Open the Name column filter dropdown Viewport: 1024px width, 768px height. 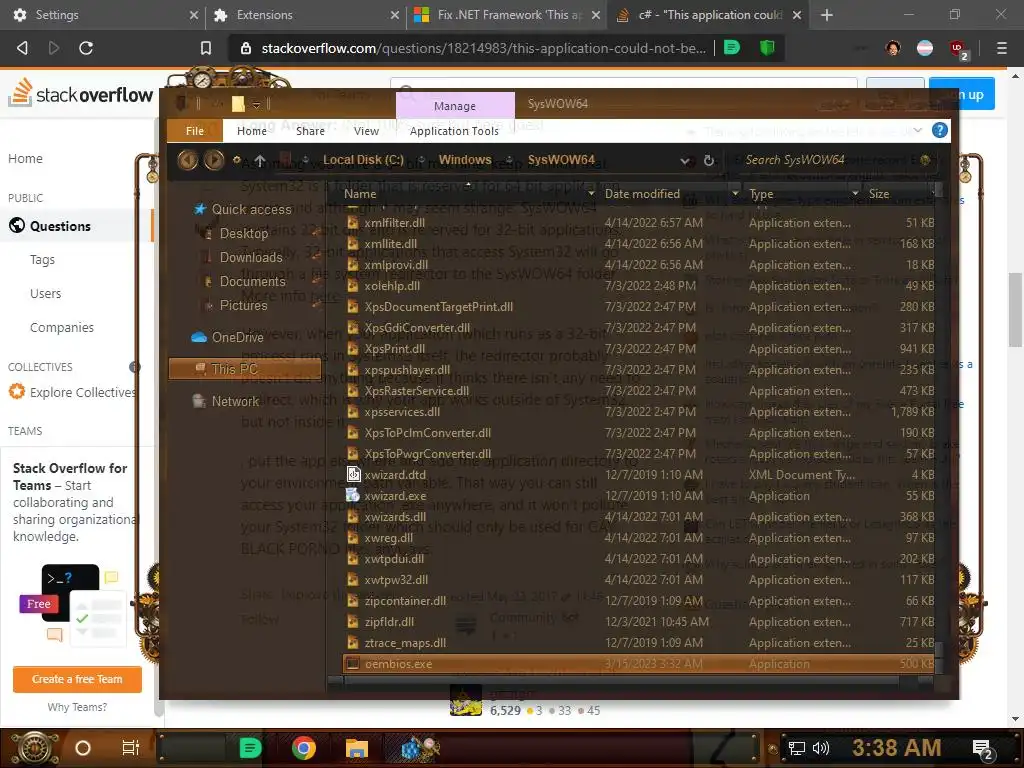591,193
